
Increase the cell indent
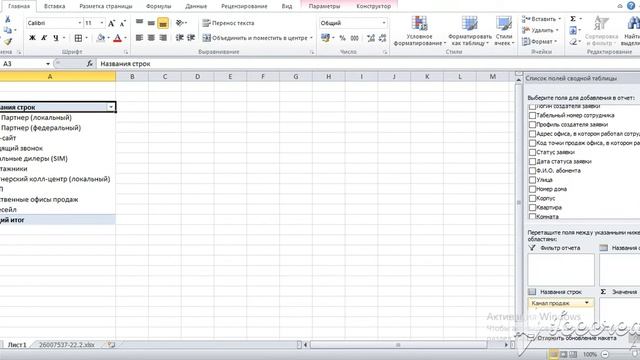pos(191,38)
